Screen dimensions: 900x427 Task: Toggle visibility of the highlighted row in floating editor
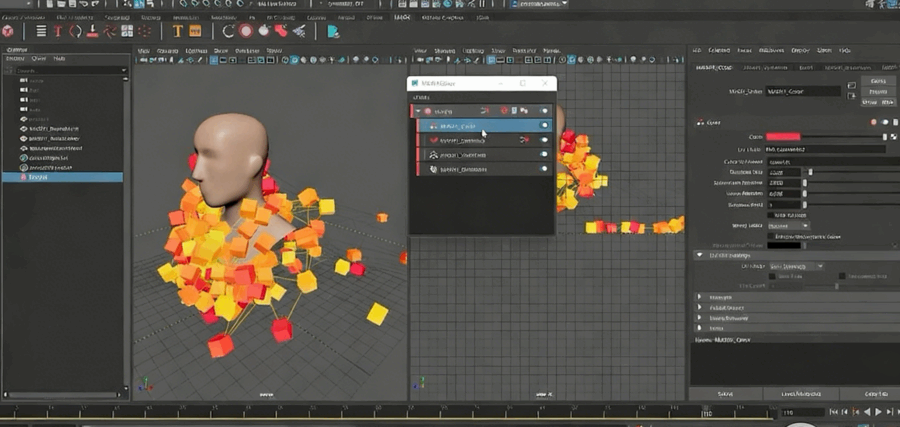tap(545, 126)
